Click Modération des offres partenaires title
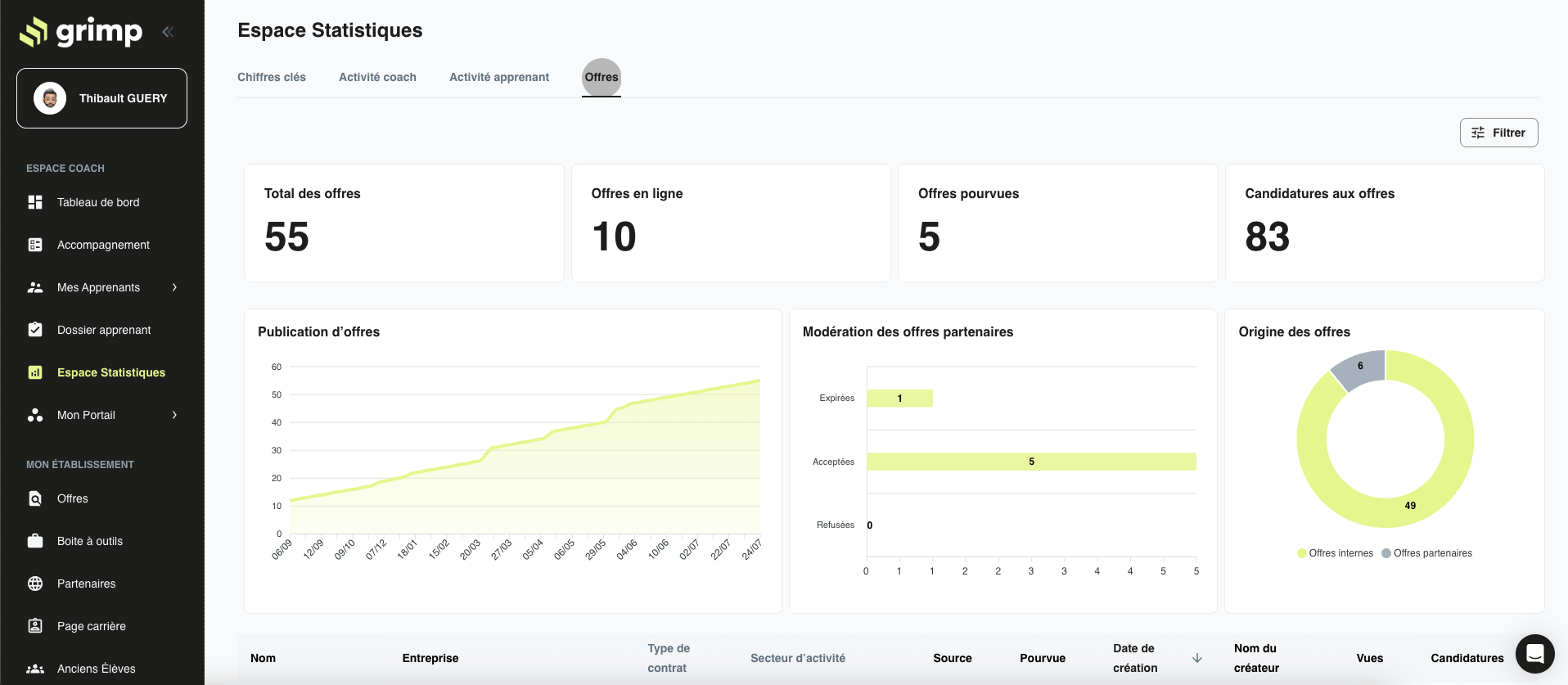The image size is (1568, 685). click(908, 331)
